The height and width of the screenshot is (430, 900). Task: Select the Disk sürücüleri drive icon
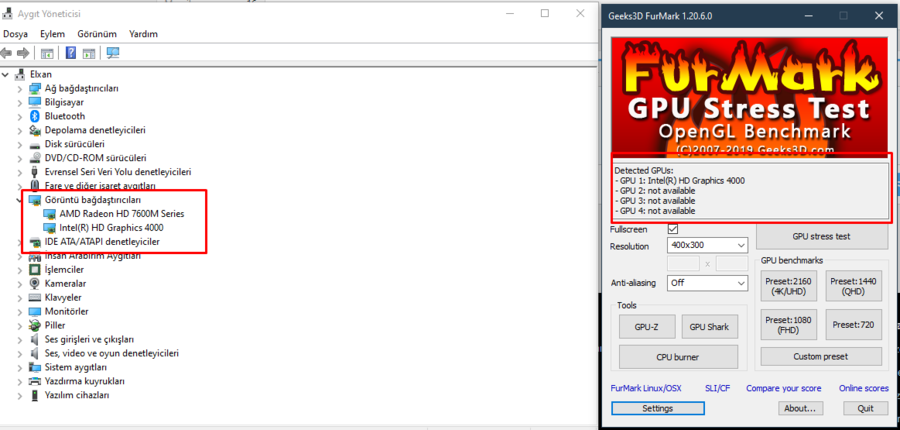(x=36, y=144)
